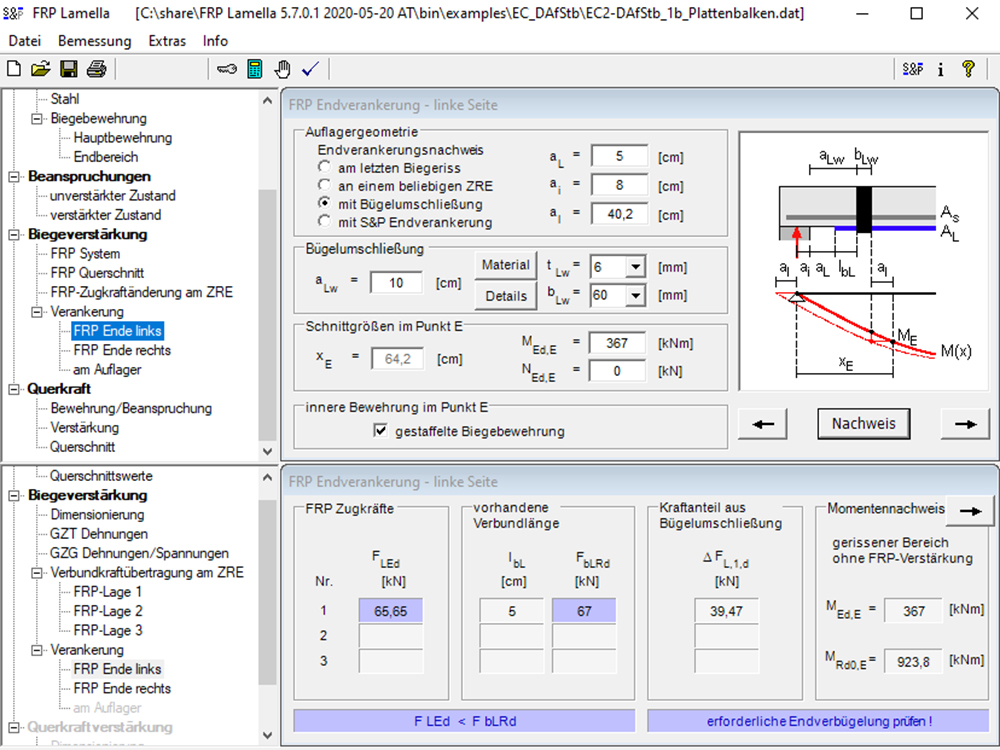Viewport: 1000px width, 750px height.
Task: Select 'FRP Querschnitt' tree item
Action: pyautogui.click(x=97, y=273)
